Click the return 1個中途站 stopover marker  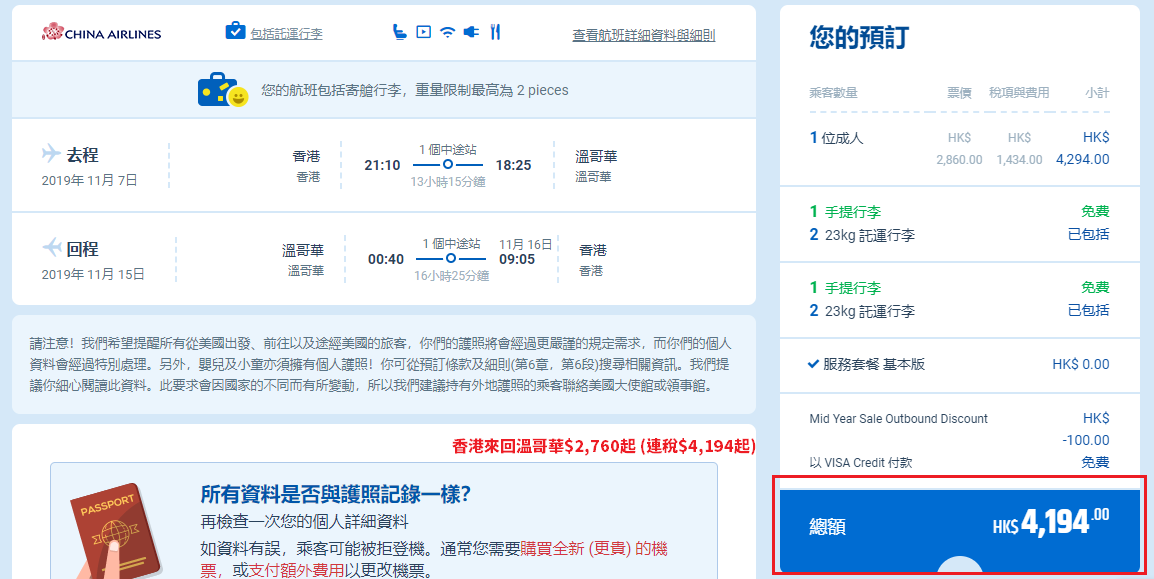tap(450, 258)
